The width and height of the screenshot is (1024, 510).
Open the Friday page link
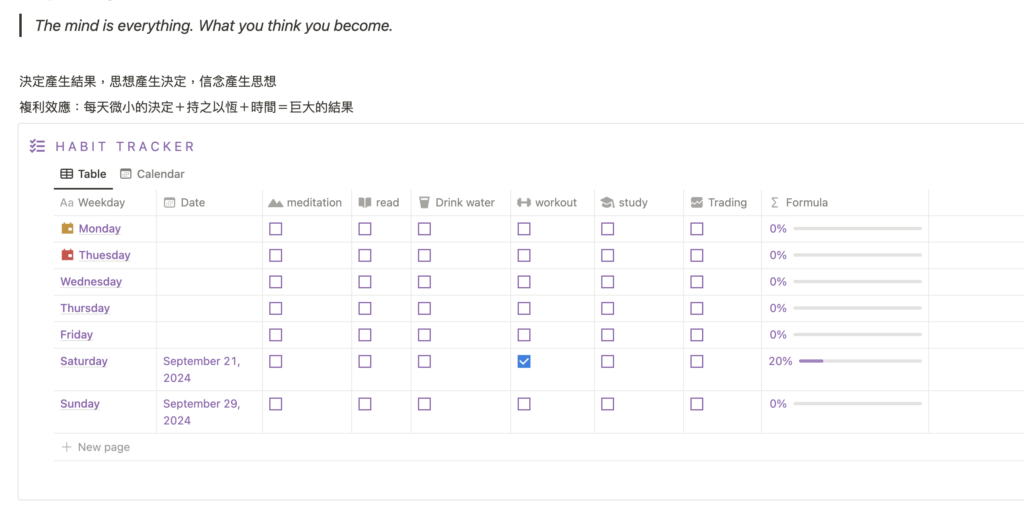[x=76, y=334]
